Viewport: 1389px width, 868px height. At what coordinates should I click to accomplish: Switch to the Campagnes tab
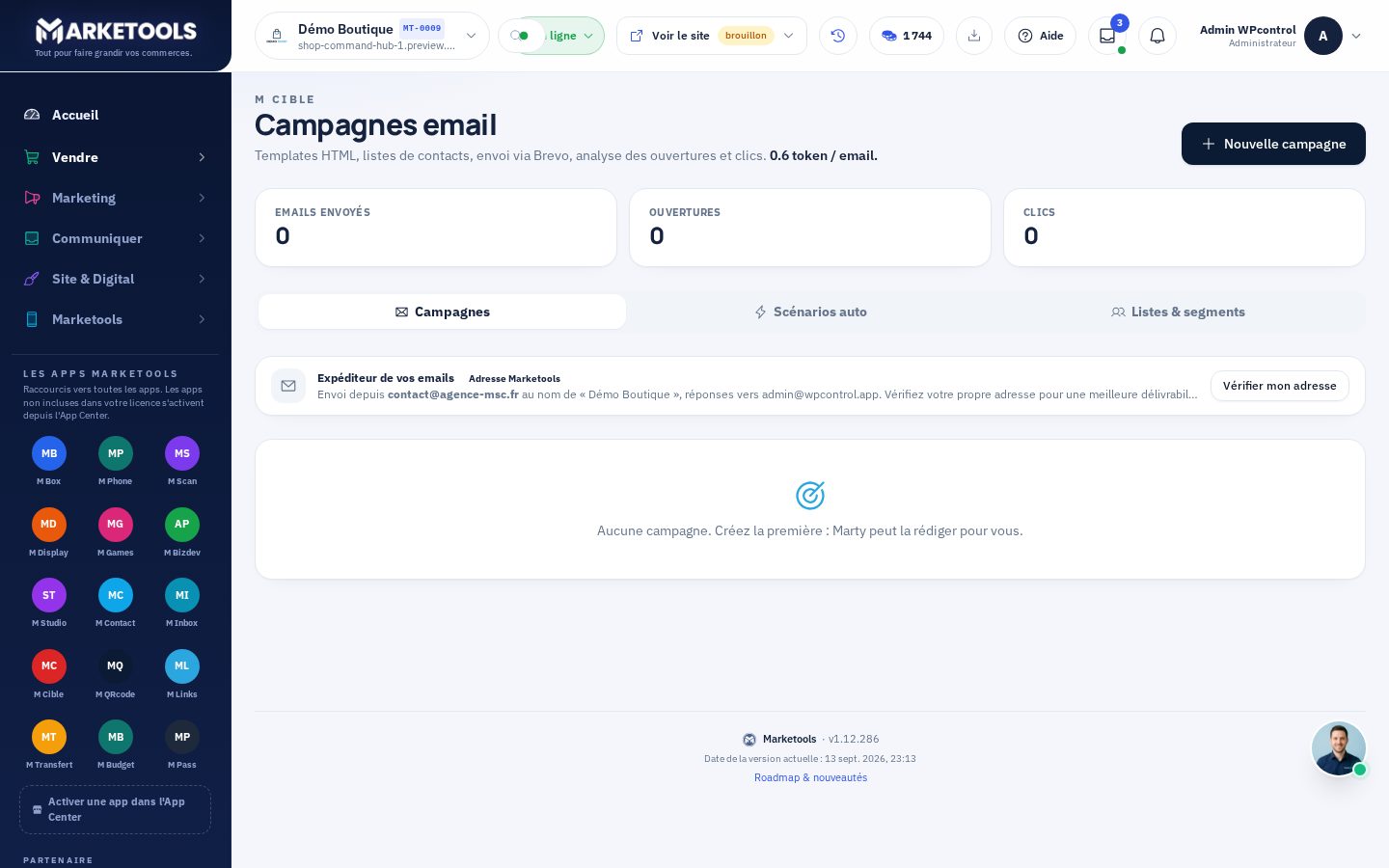tap(442, 312)
